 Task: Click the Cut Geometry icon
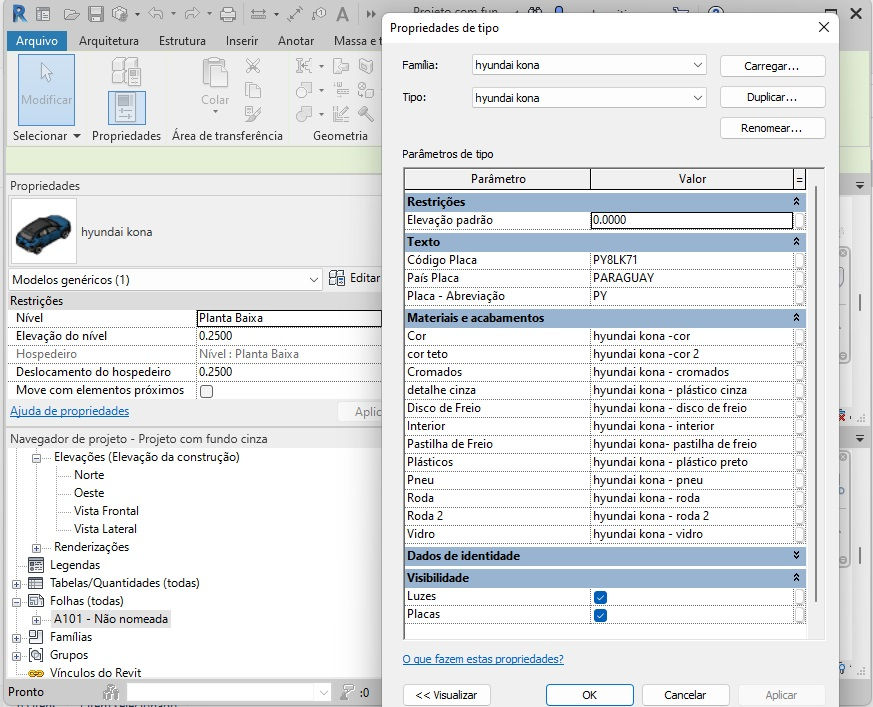[x=304, y=90]
